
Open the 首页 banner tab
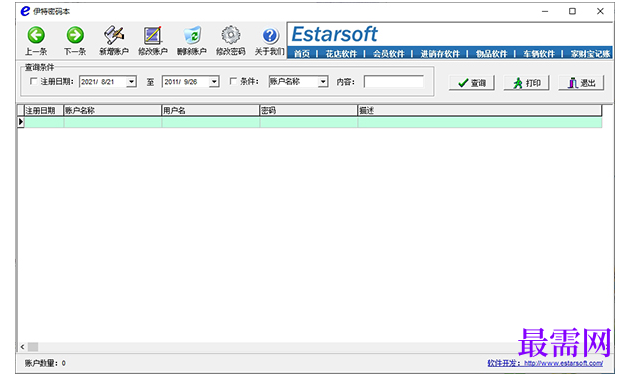pos(302,53)
